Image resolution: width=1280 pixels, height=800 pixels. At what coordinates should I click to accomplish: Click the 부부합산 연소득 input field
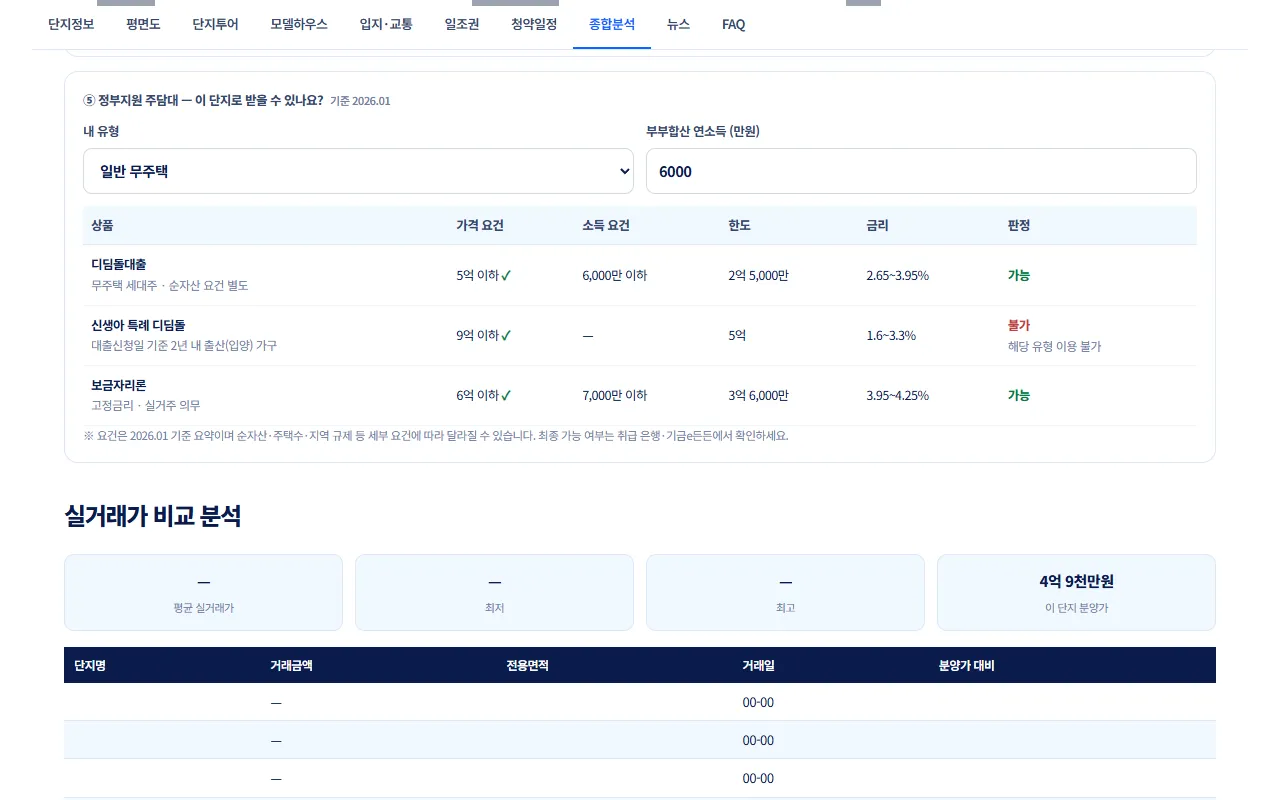coord(921,171)
